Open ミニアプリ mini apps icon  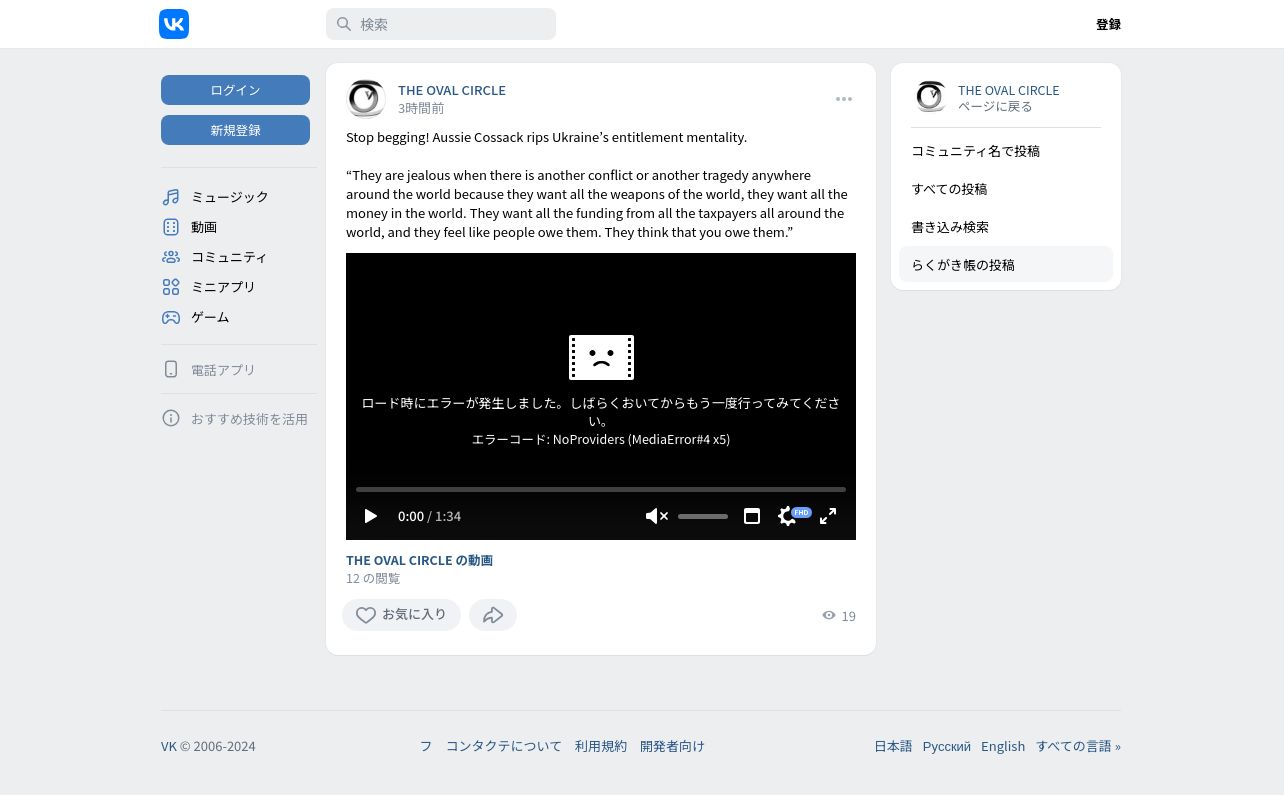pos(171,287)
